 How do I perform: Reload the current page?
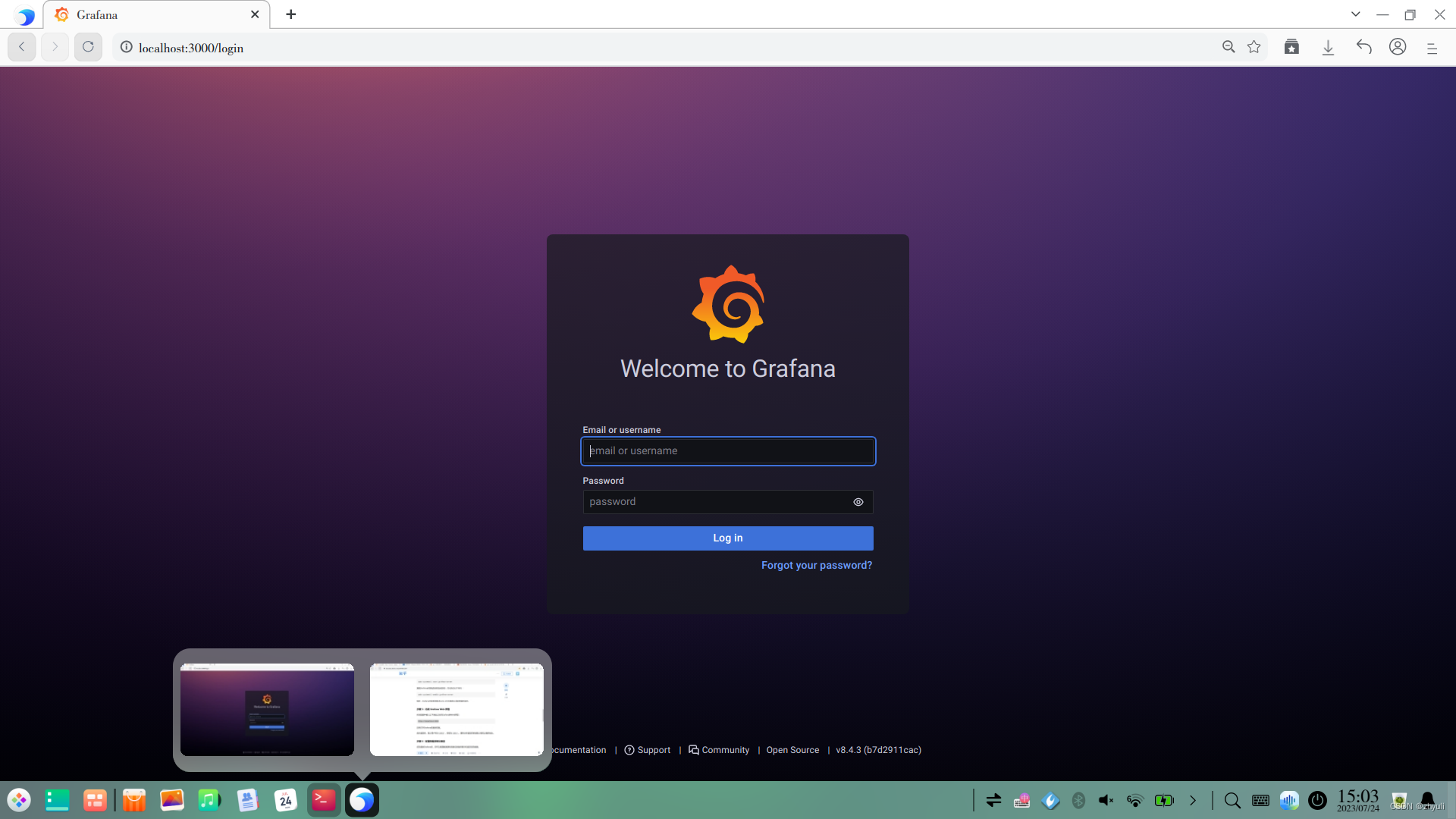pyautogui.click(x=88, y=47)
